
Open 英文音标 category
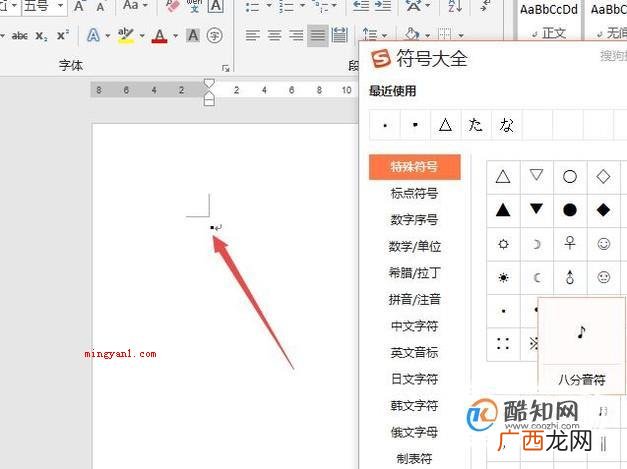414,353
